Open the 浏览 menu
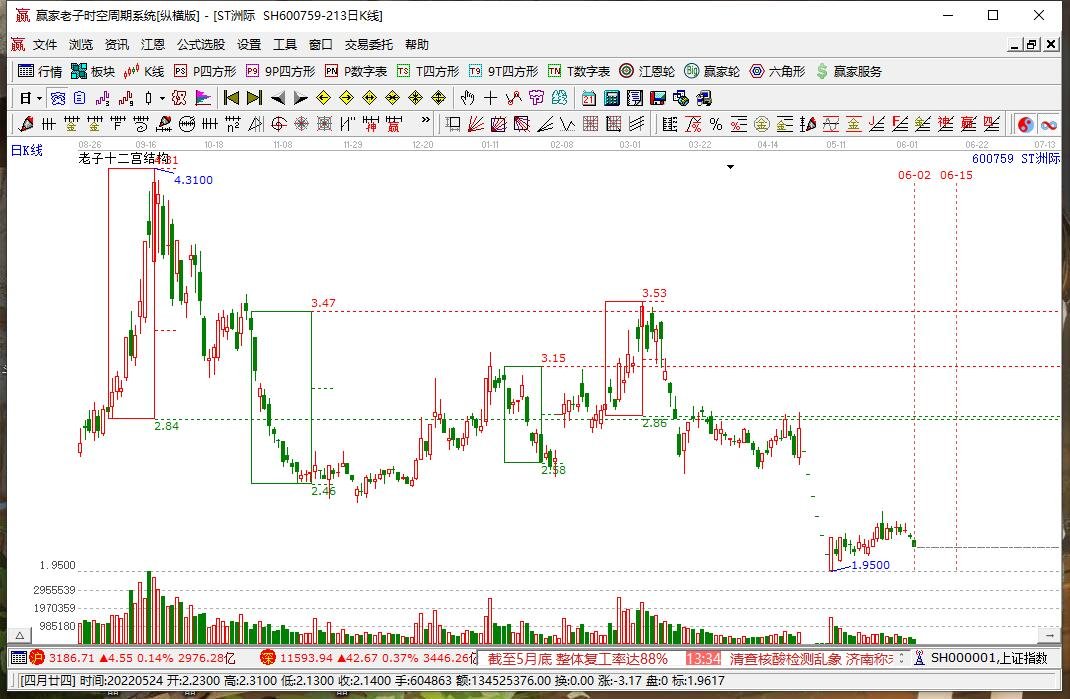 coord(81,44)
